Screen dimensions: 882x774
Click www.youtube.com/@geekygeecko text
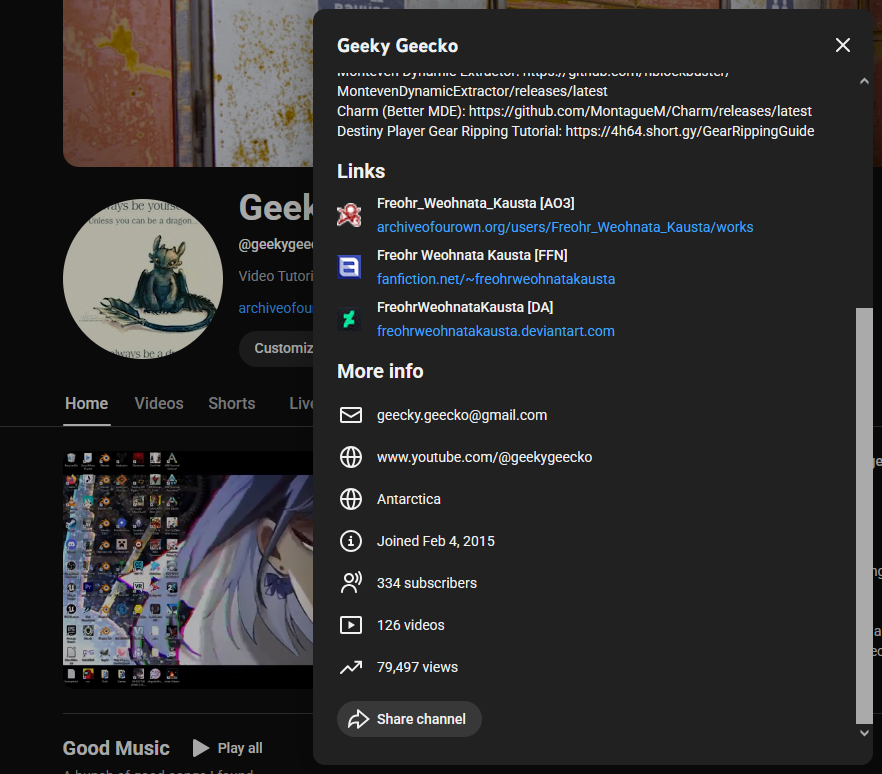coord(484,457)
